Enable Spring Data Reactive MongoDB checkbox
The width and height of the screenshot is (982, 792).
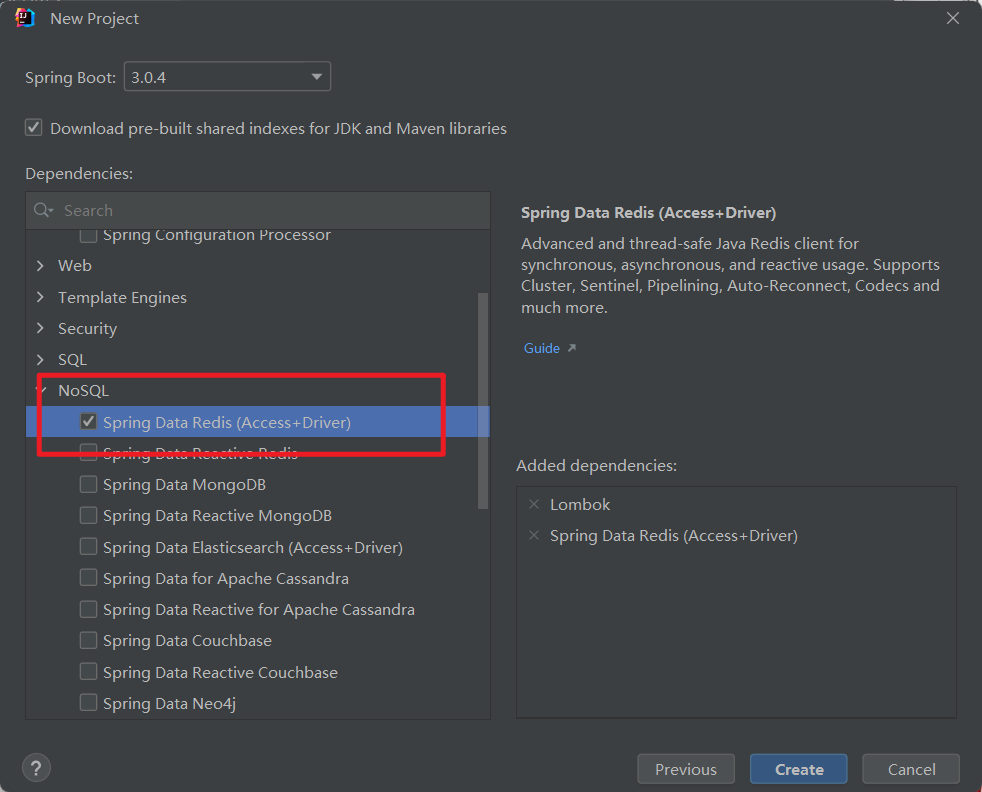tap(88, 515)
